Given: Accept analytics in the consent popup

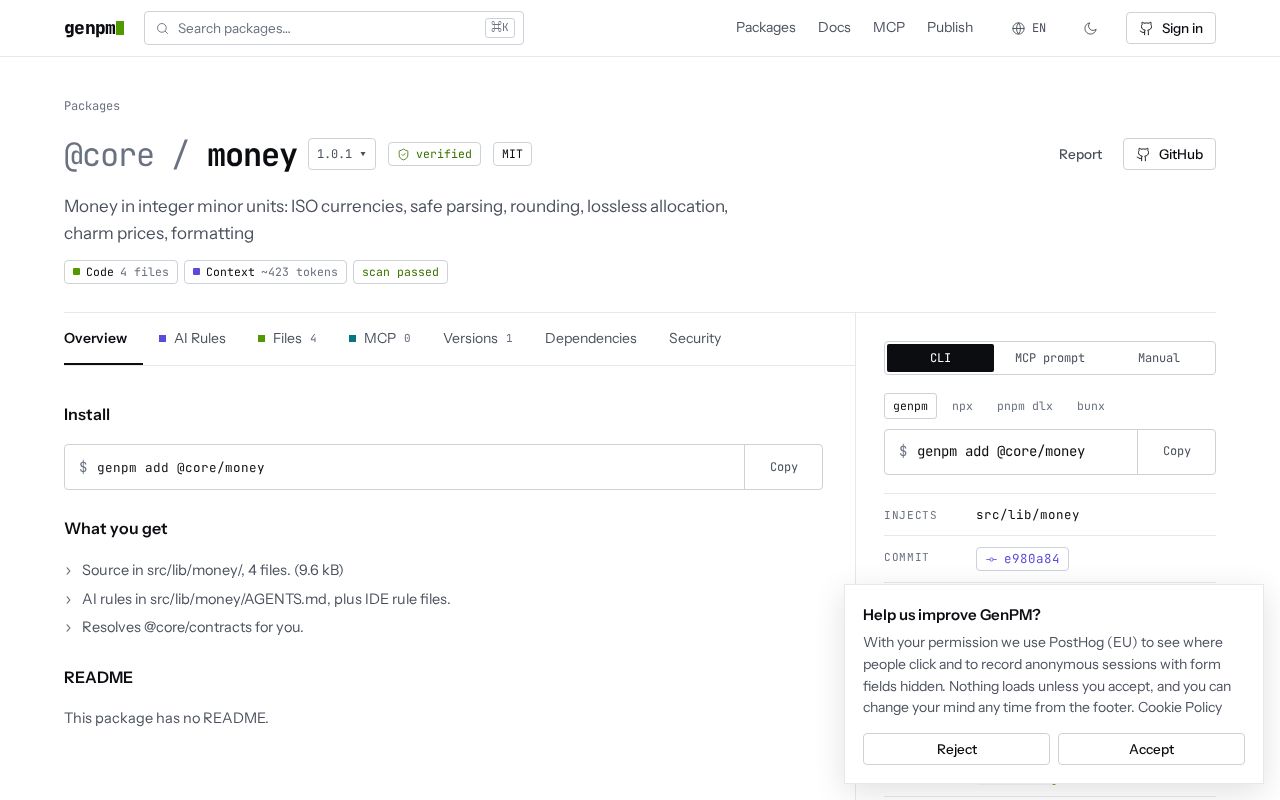Looking at the screenshot, I should pyautogui.click(x=1151, y=749).
